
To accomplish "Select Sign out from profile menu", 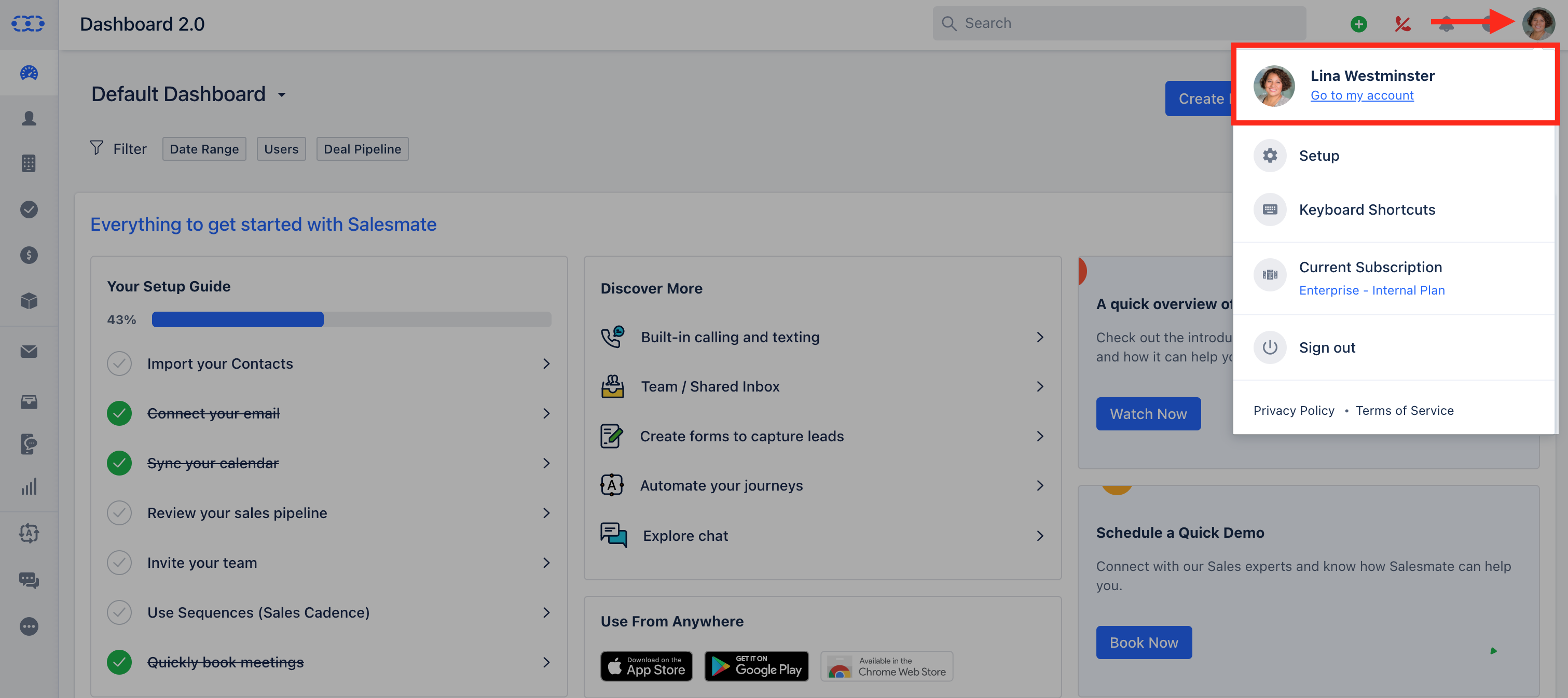I will [x=1394, y=347].
